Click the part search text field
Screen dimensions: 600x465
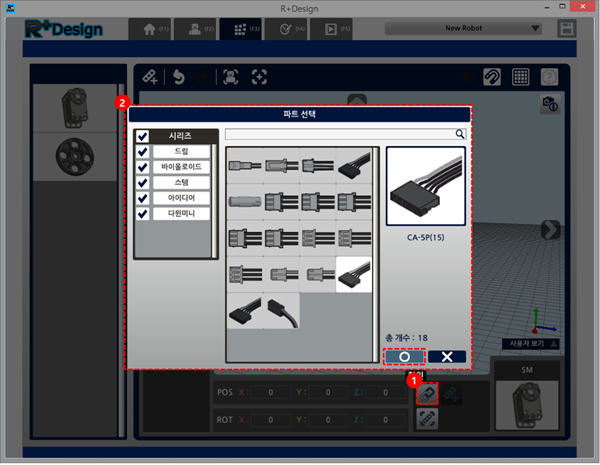click(x=340, y=133)
